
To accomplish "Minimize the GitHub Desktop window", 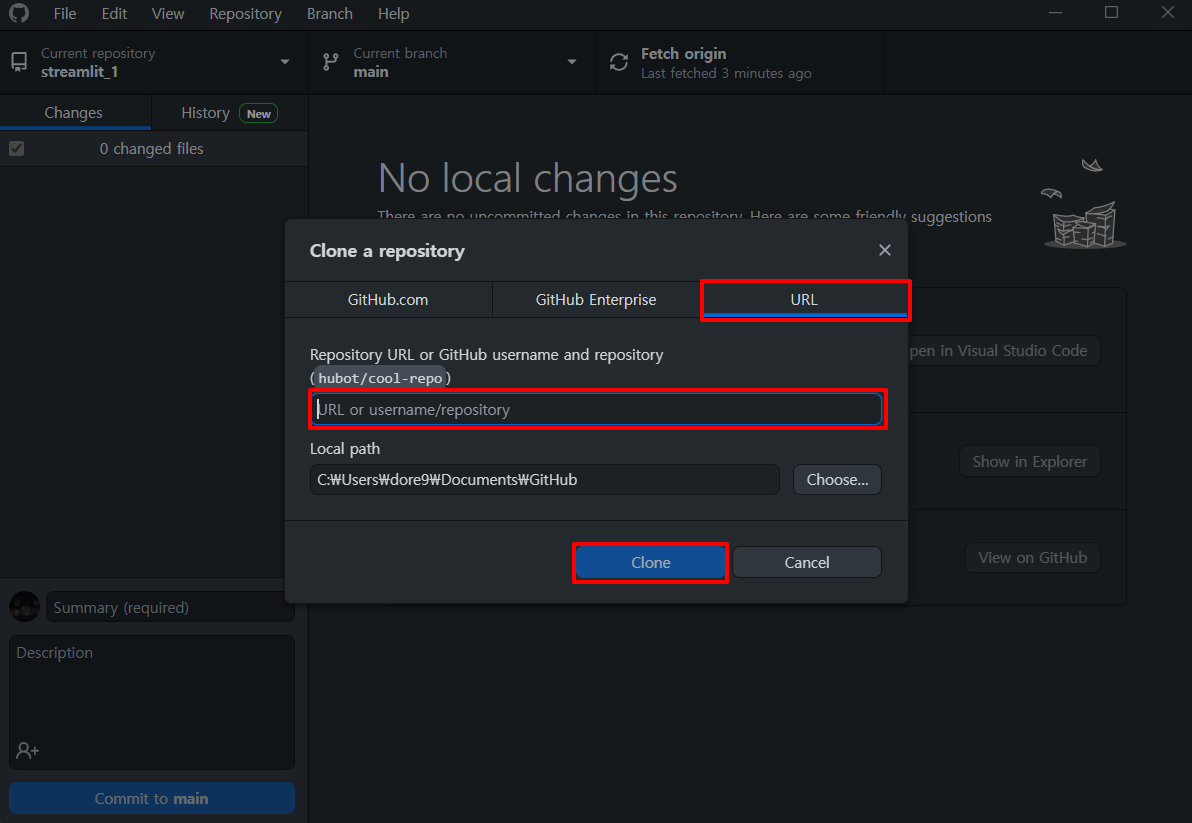I will coord(1055,13).
